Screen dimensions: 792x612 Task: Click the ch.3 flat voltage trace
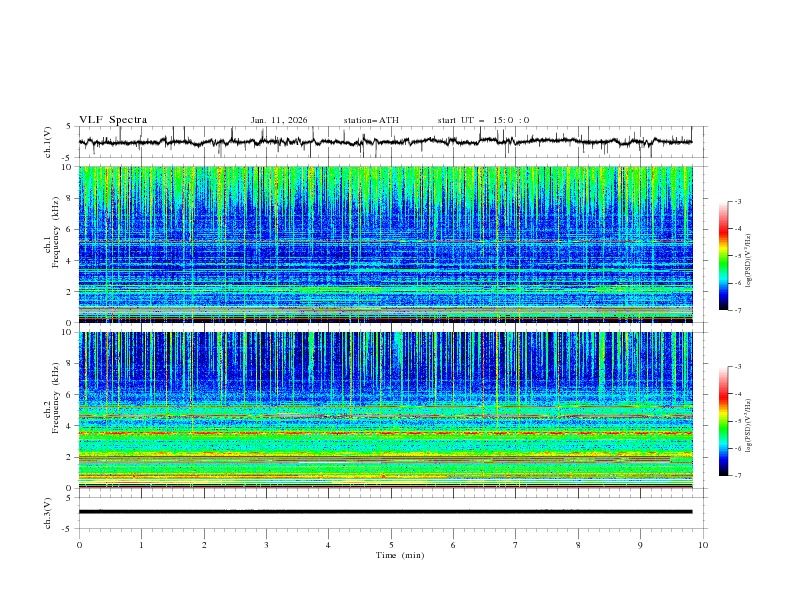[x=385, y=512]
